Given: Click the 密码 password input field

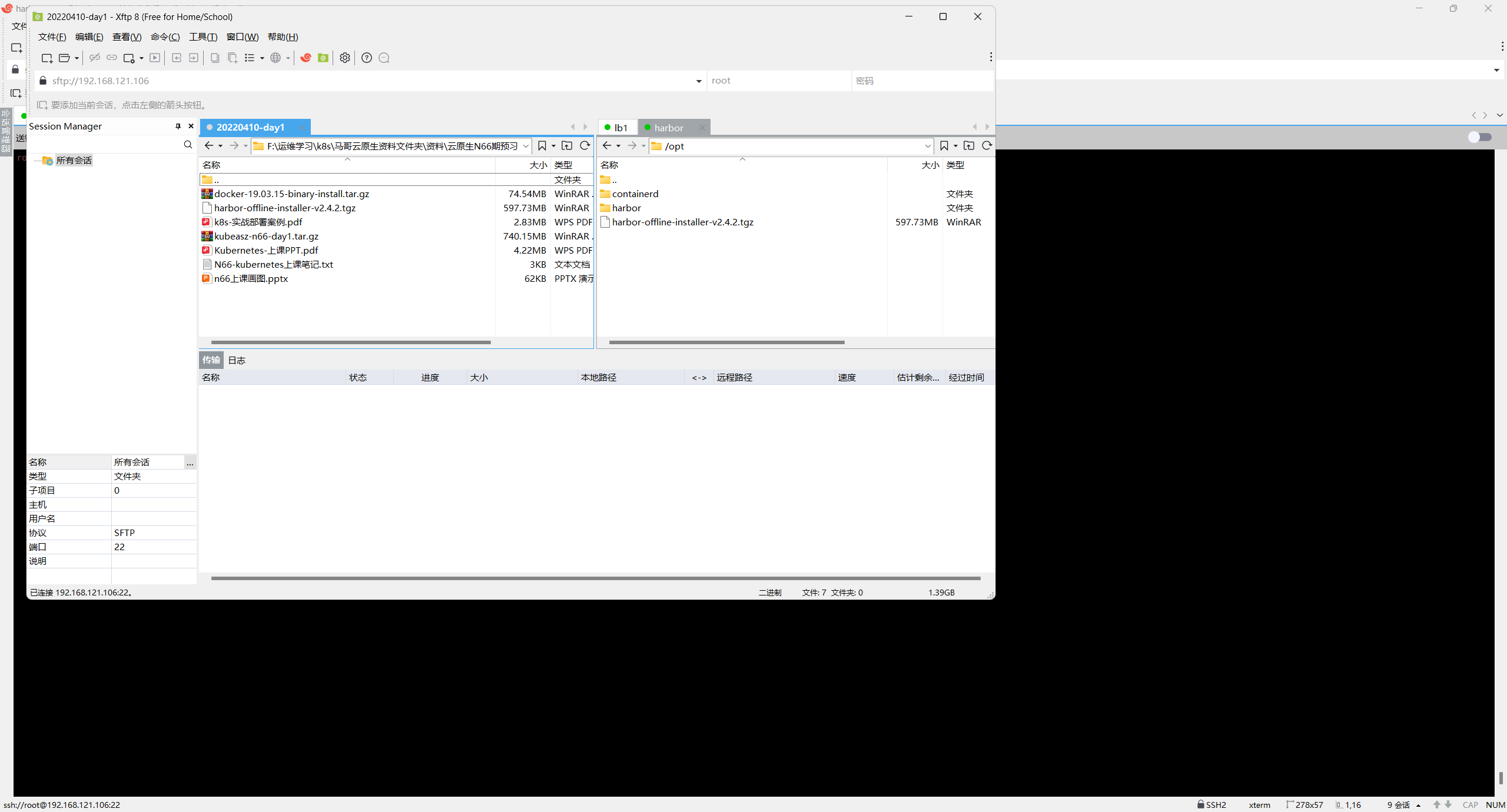Looking at the screenshot, I should coord(921,81).
